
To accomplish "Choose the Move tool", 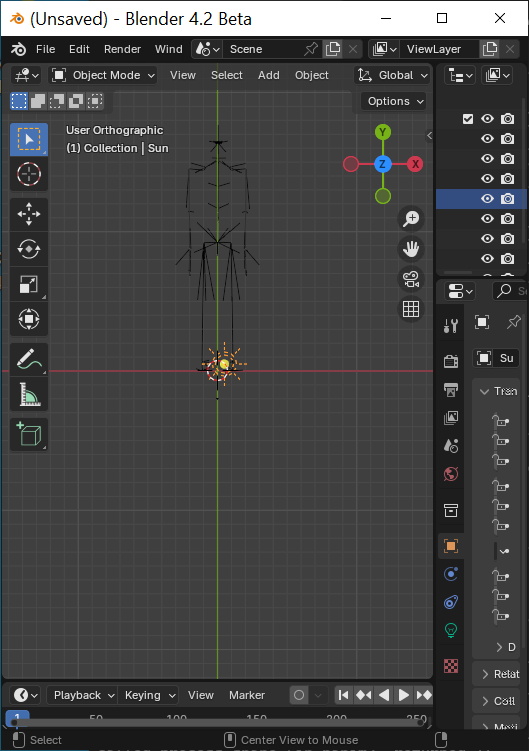I will tap(29, 214).
